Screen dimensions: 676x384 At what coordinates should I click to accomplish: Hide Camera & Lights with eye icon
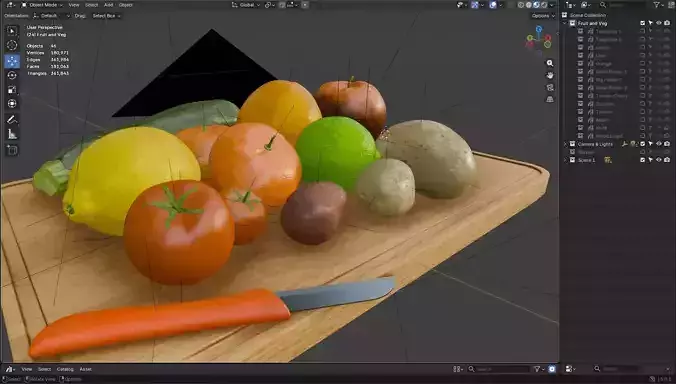pos(659,144)
